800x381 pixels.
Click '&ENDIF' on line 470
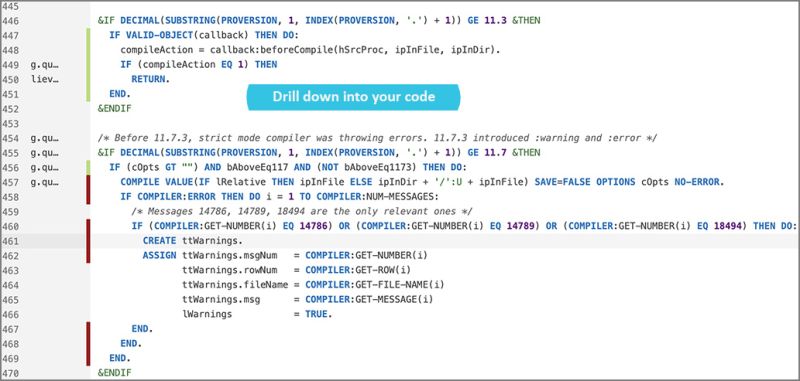click(x=115, y=373)
